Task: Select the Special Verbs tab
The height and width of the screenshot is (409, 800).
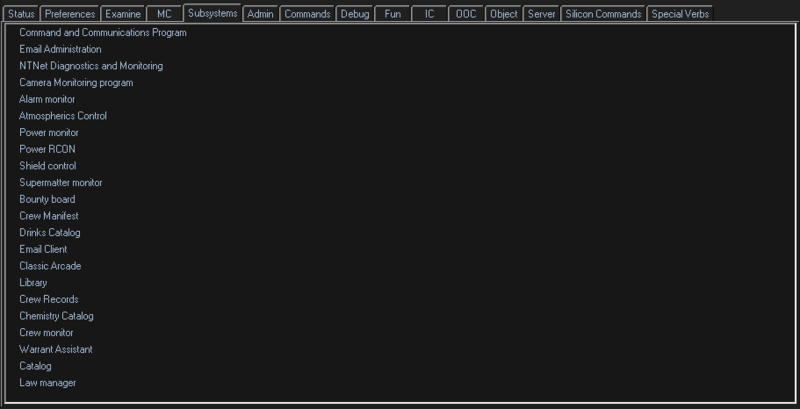Action: pos(680,14)
